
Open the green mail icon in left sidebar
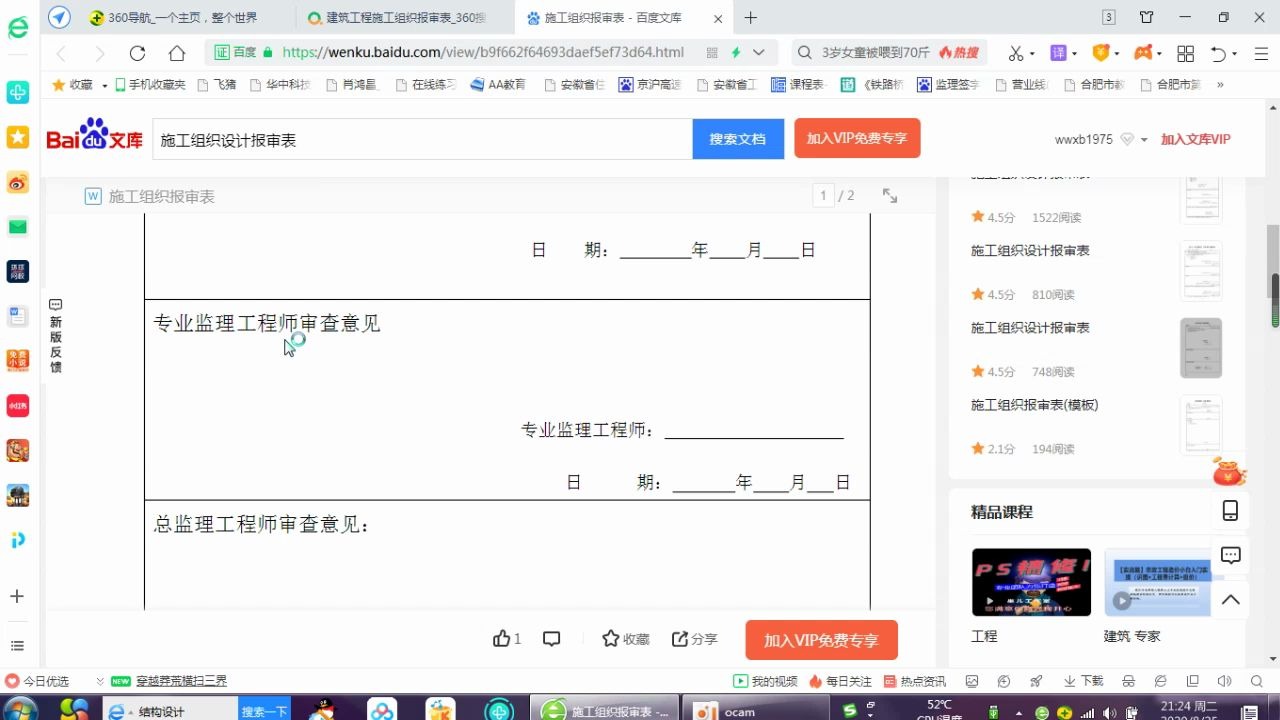coord(18,227)
